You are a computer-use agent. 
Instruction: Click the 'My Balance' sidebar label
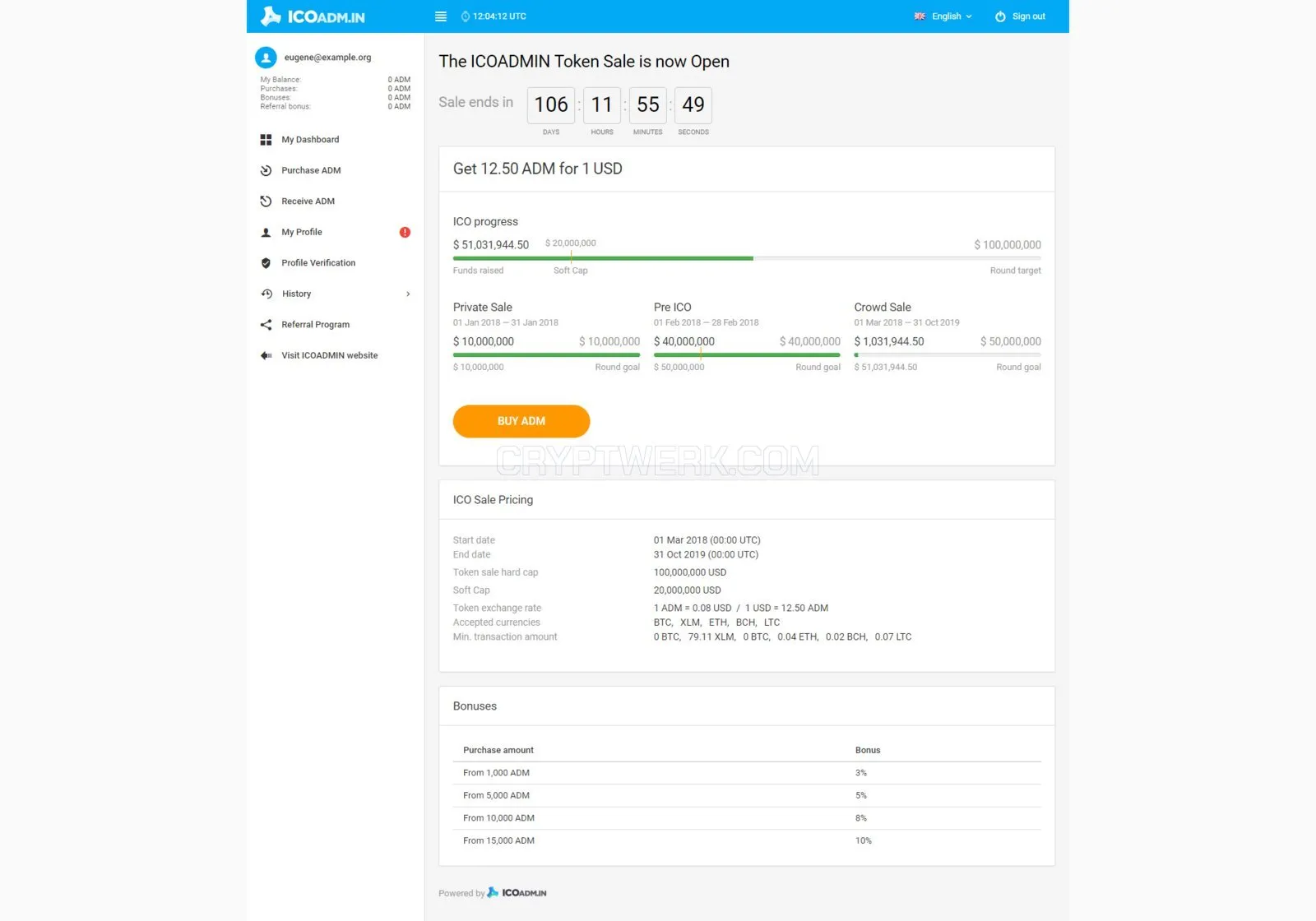(280, 80)
